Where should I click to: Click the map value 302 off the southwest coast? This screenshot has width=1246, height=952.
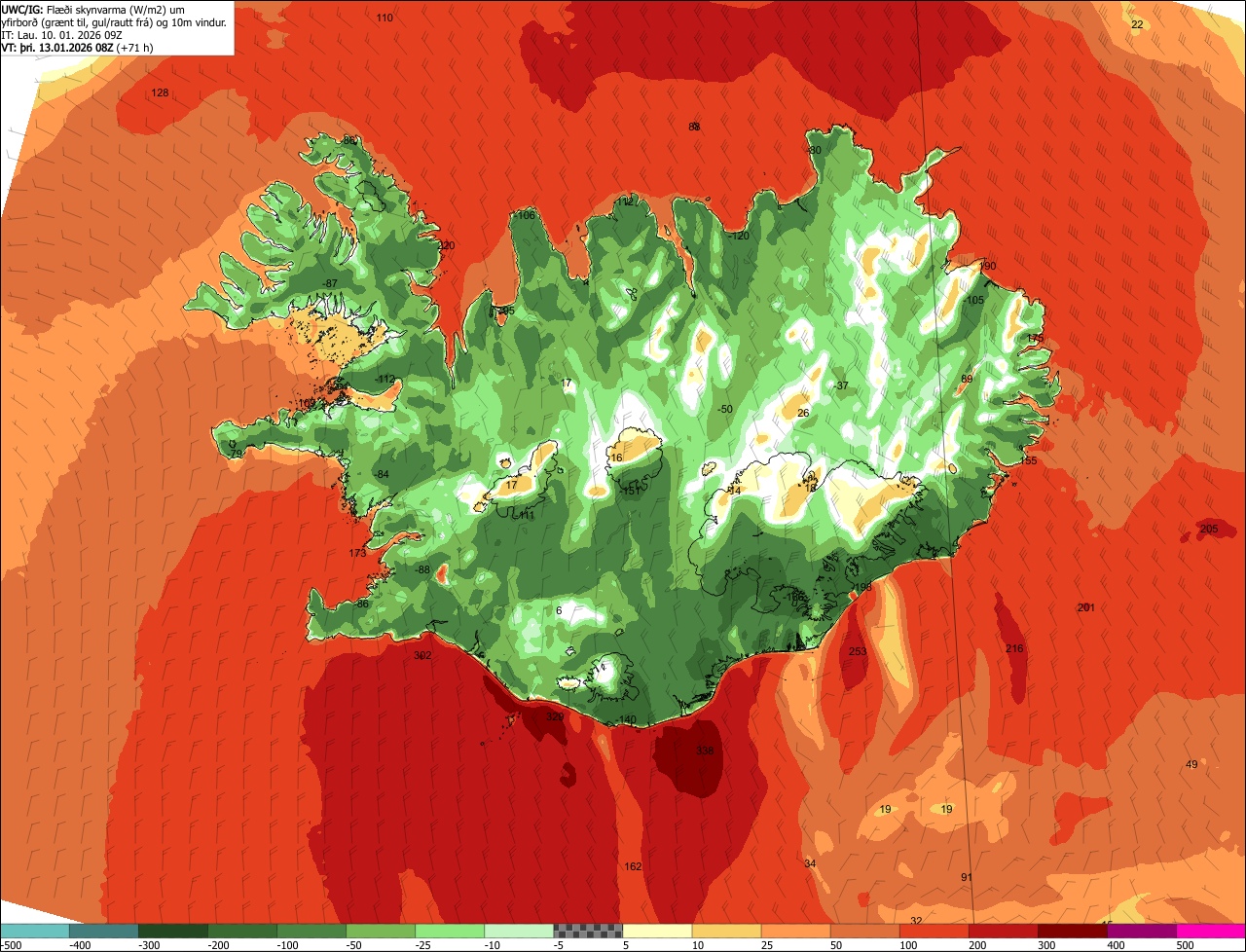pyautogui.click(x=422, y=655)
